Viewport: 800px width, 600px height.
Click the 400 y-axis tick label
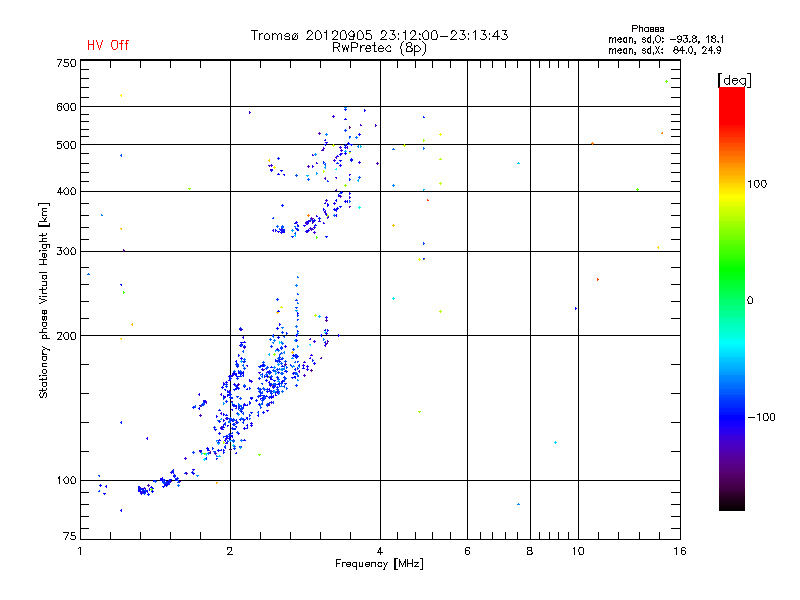pyautogui.click(x=66, y=191)
